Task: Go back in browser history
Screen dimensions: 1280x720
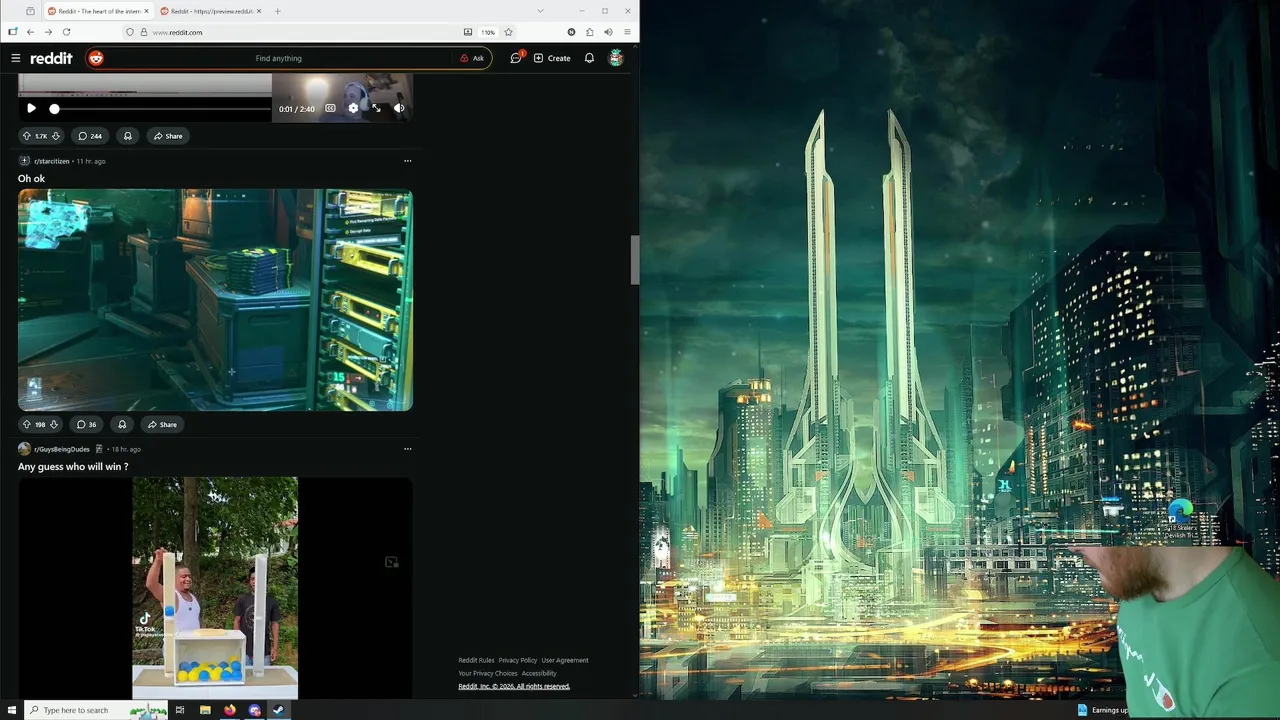Action: click(x=30, y=32)
